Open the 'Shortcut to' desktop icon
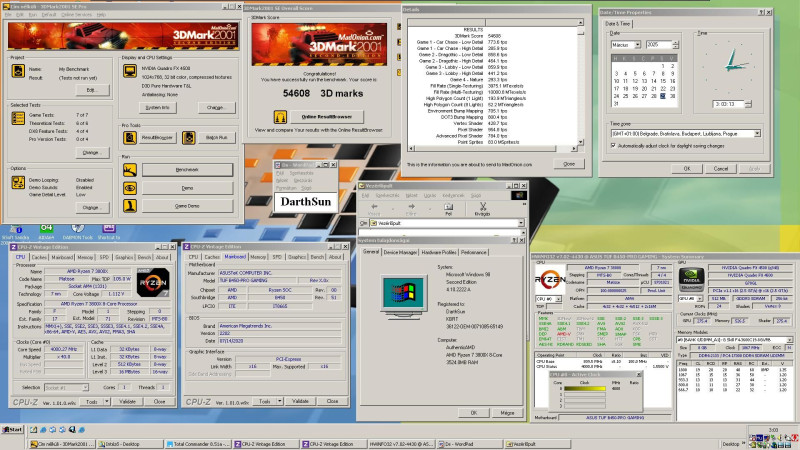This screenshot has width=800, height=450. (109, 231)
